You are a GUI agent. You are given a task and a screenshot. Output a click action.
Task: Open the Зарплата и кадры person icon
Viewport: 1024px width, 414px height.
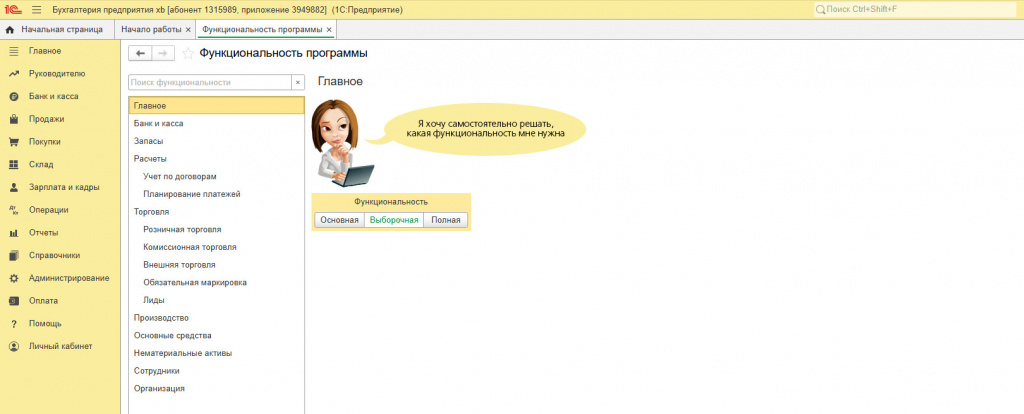14,187
